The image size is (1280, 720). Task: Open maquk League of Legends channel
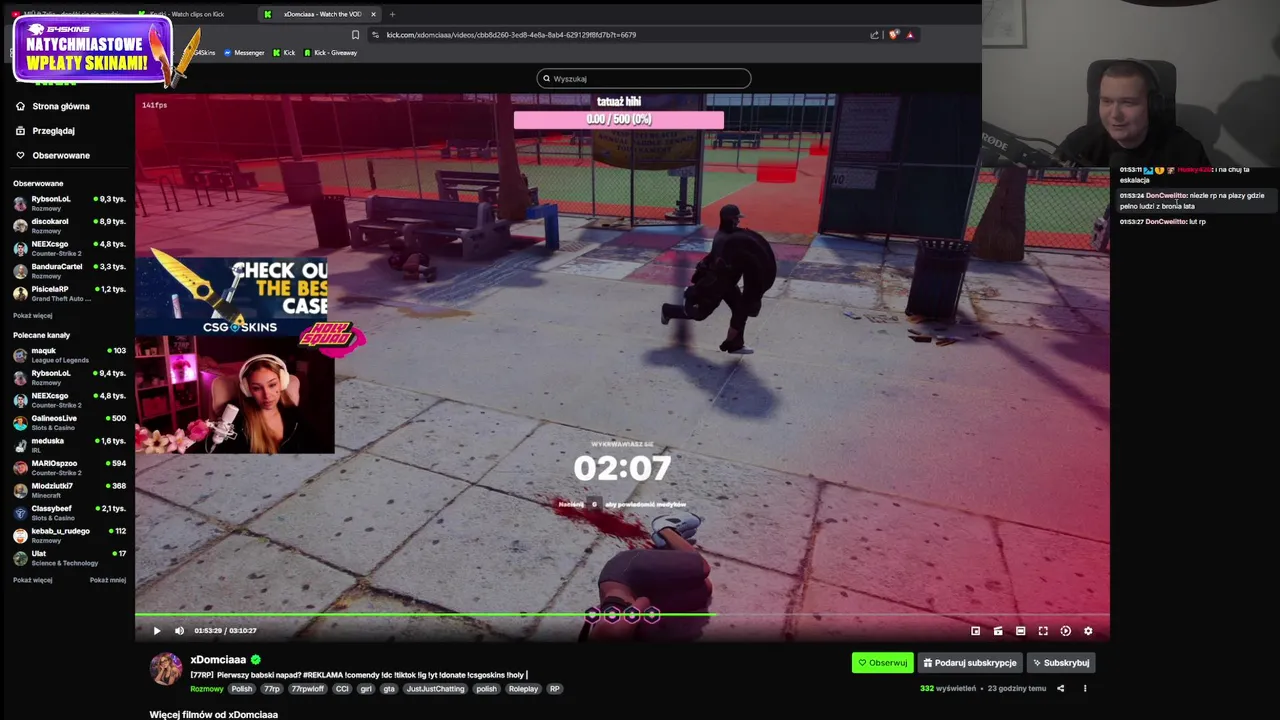coord(69,355)
